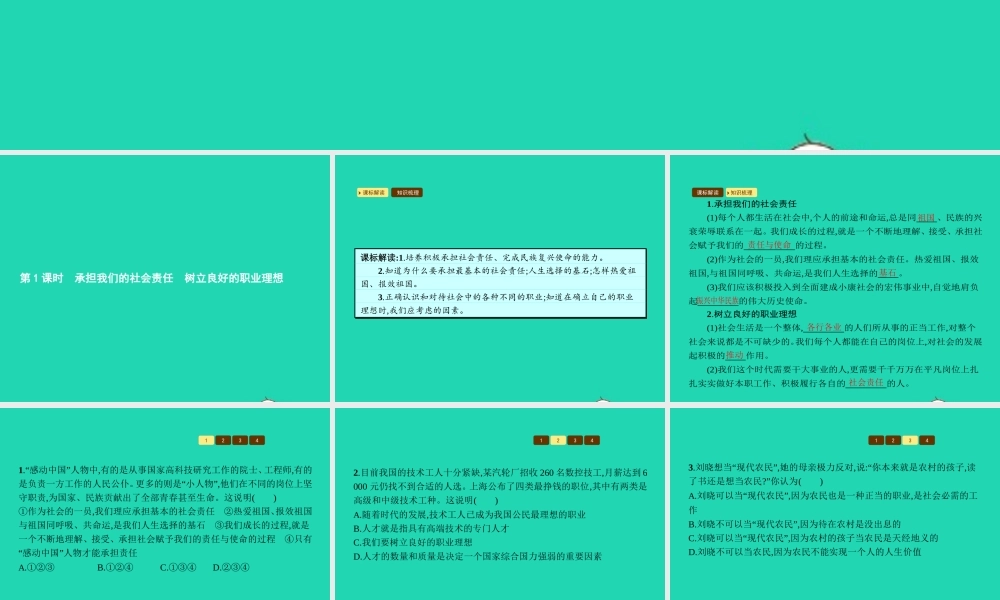Viewport: 1000px width, 600px height.
Task: Click option 'C.我们要树立良好的职业理想'
Action: [x=413, y=543]
